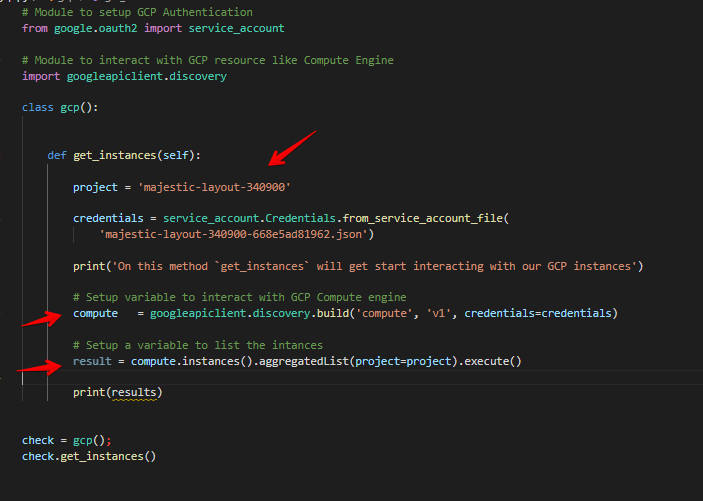Image resolution: width=703 pixels, height=501 pixels.
Task: Click "service_account" in the from-import line
Action: pyautogui.click(x=236, y=28)
